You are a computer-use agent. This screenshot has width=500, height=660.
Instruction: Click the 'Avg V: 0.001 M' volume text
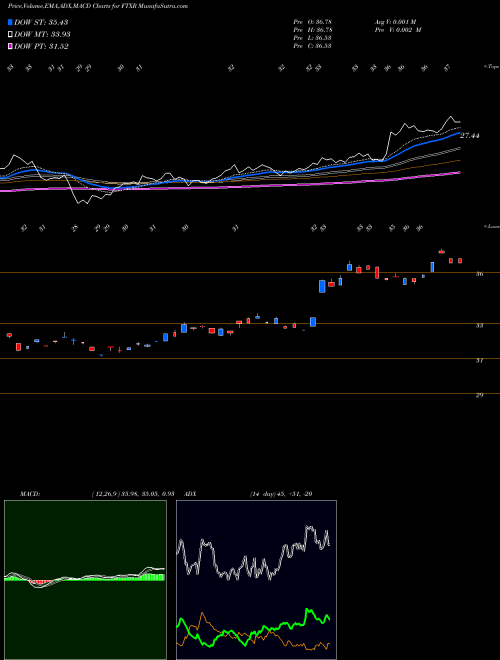[x=395, y=22]
